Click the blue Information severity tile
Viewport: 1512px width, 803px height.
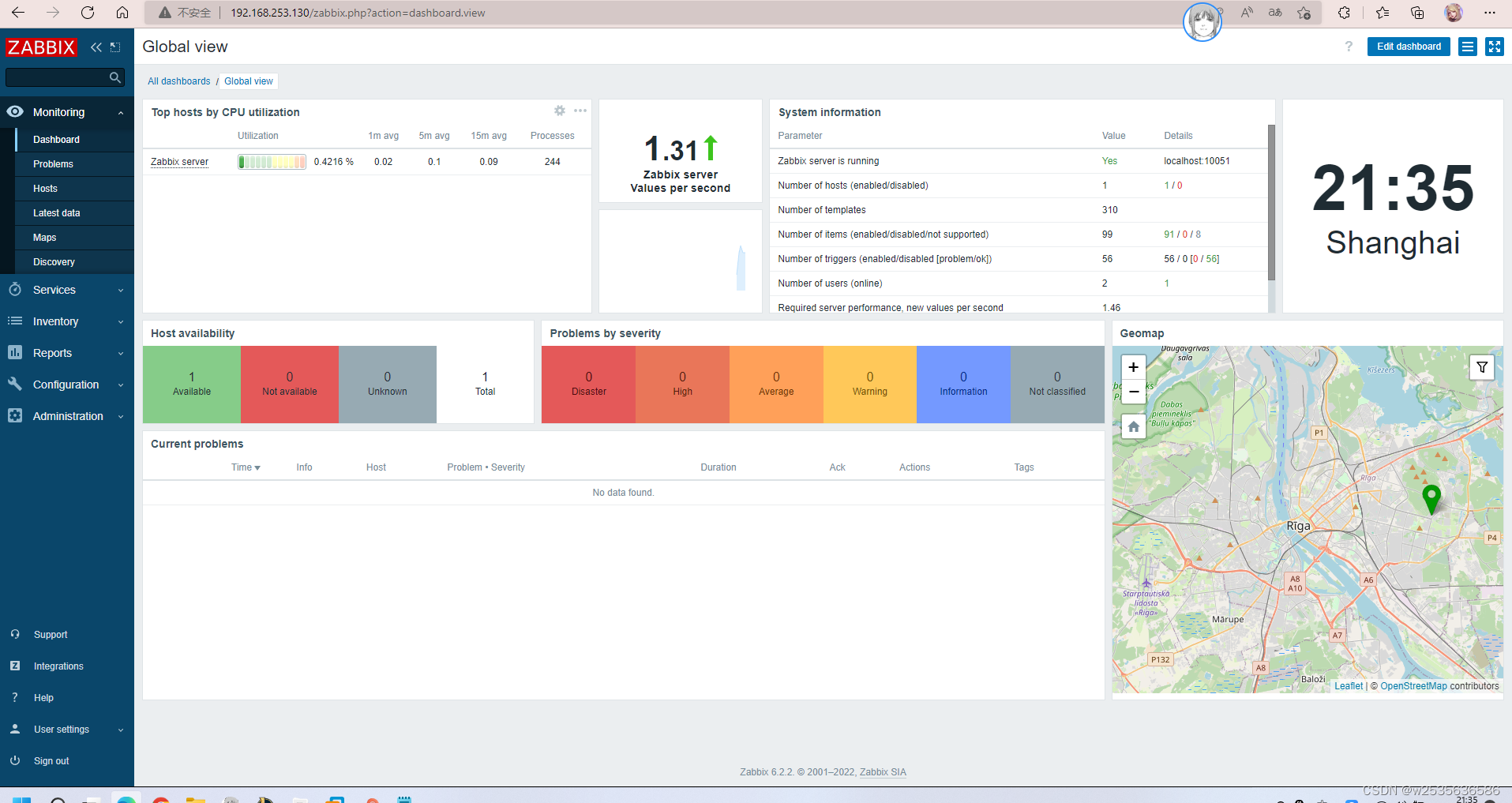click(x=963, y=385)
